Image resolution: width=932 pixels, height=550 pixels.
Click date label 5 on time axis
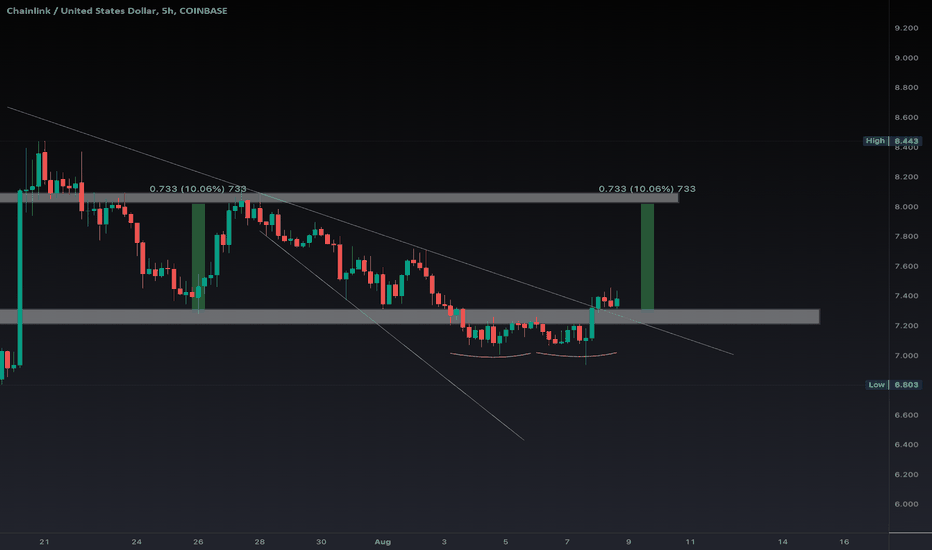click(506, 542)
